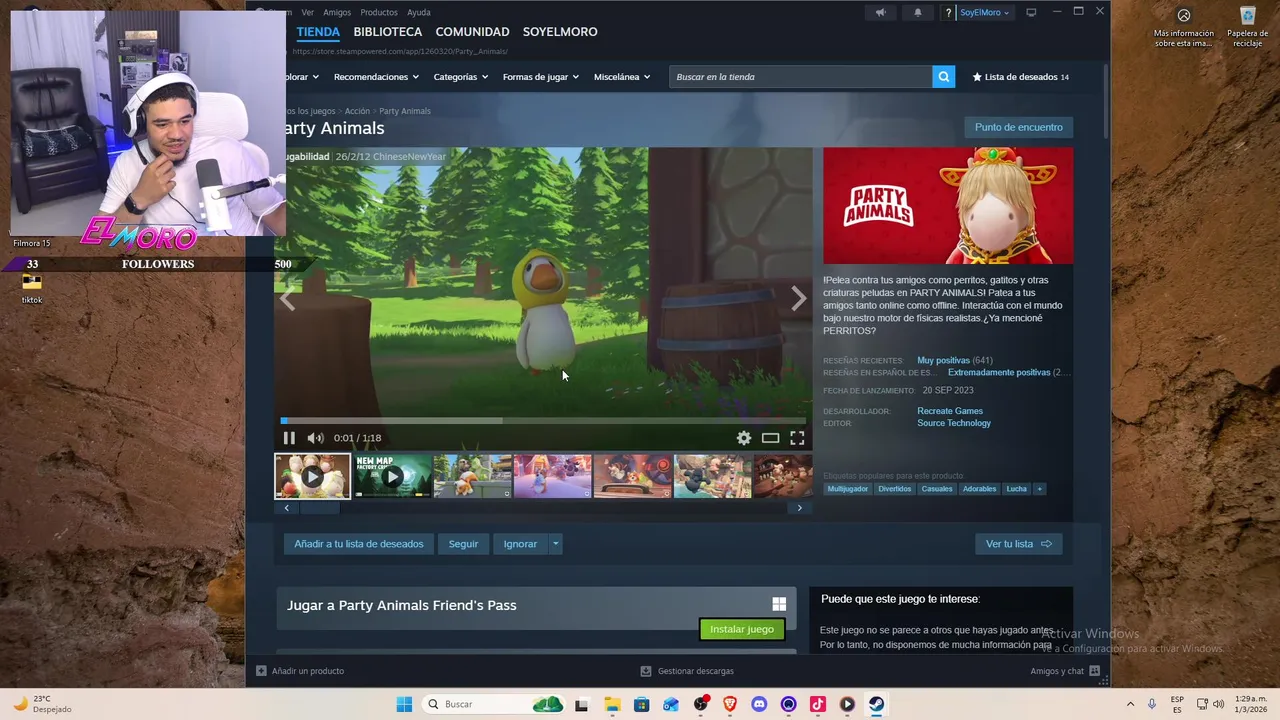Switch Steam to Big Picture mode icon
This screenshot has height=720, width=1280.
coord(1031,12)
